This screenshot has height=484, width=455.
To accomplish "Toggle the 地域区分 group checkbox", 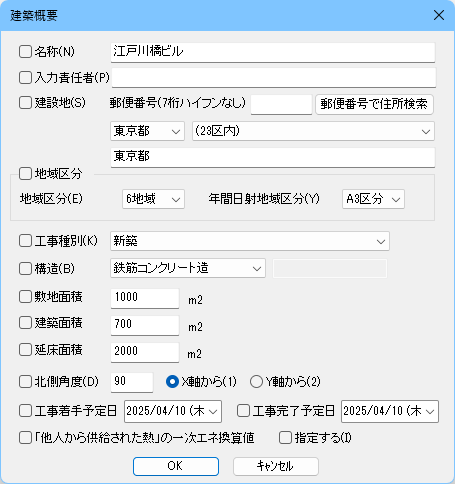I will (25, 174).
